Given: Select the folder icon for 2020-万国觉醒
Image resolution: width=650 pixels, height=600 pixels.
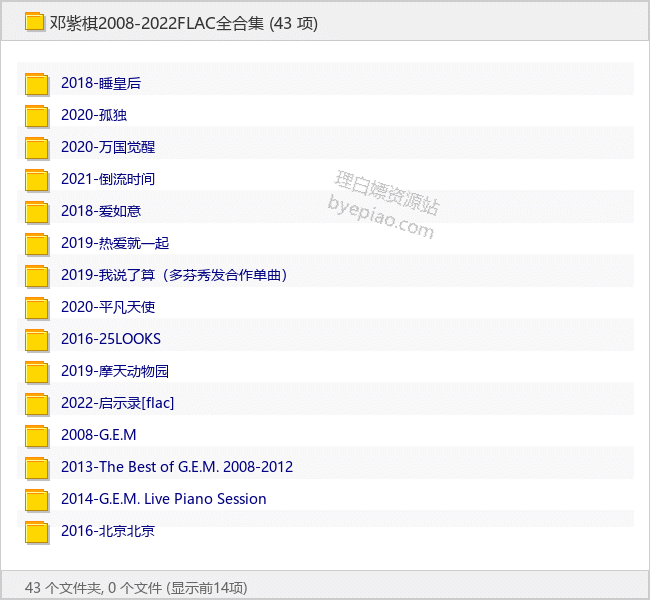Looking at the screenshot, I should [37, 148].
